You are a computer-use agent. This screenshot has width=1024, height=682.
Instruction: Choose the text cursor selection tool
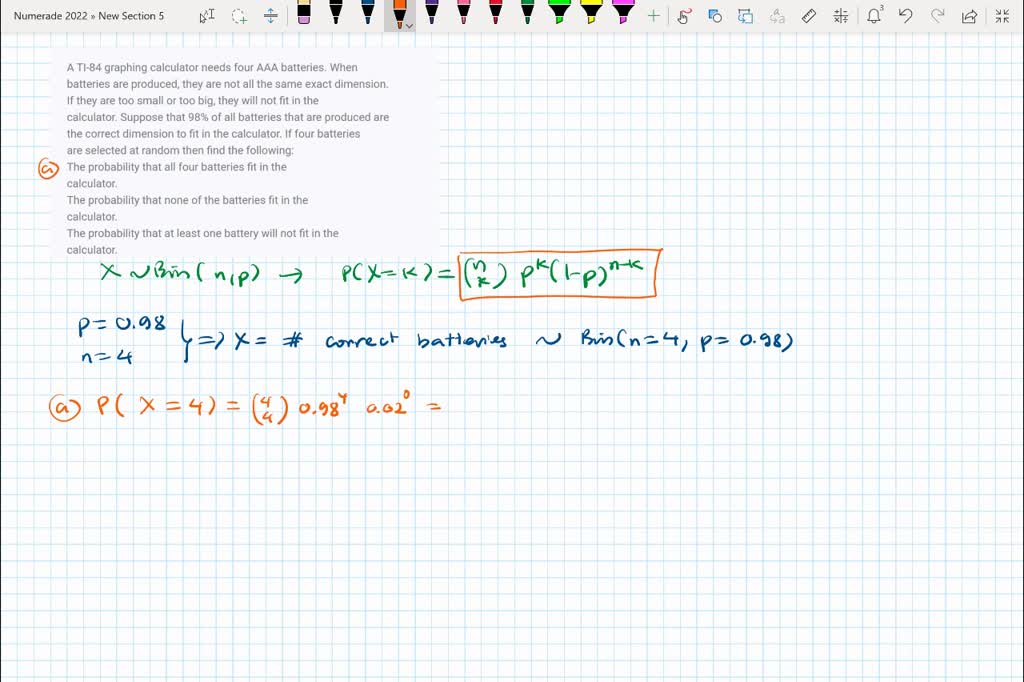click(209, 16)
